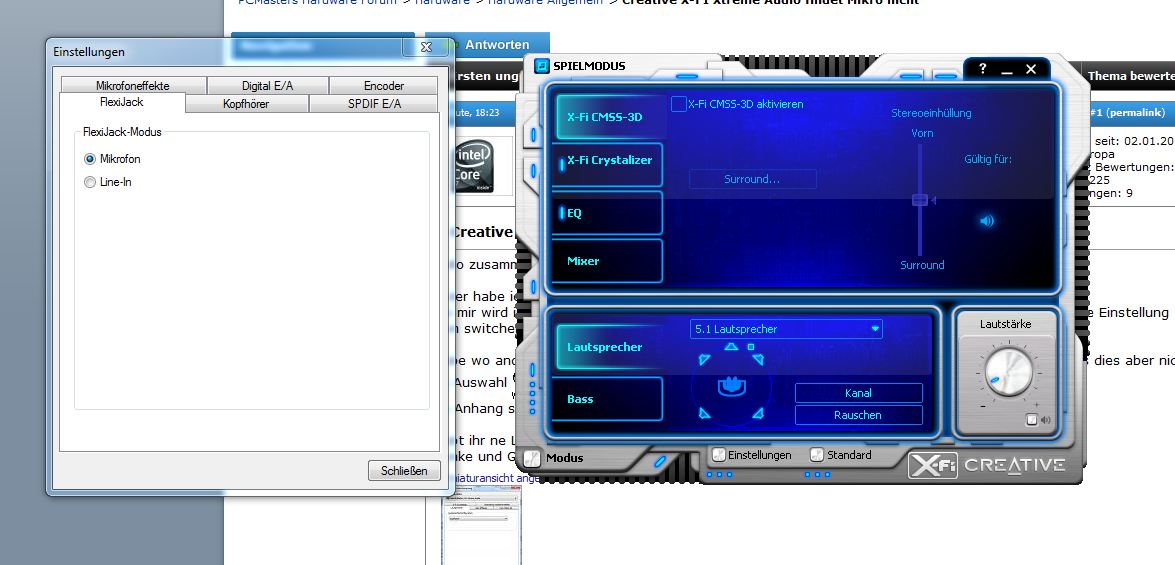Click the Lautstärke volume knob
This screenshot has width=1175, height=565.
[x=1008, y=373]
